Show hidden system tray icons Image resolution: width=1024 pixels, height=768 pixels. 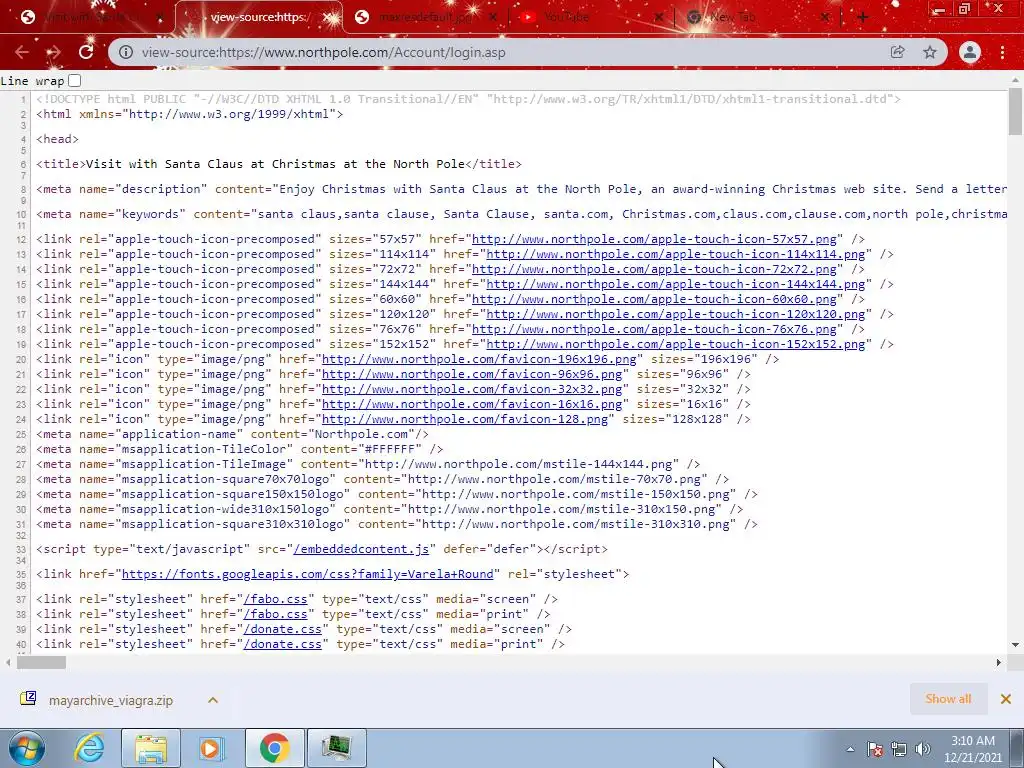pyautogui.click(x=850, y=749)
